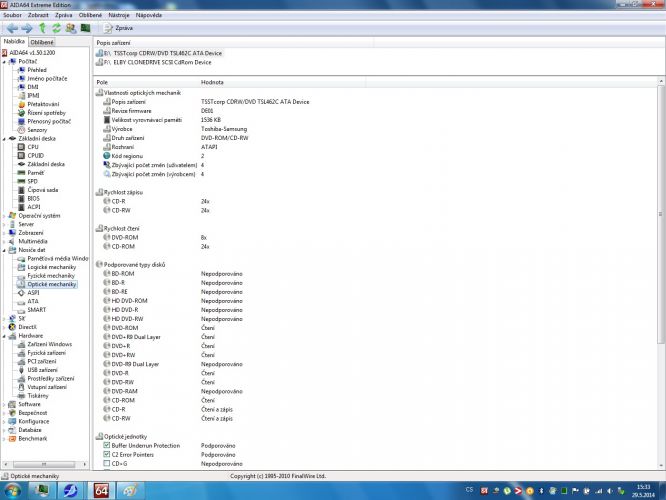The image size is (666, 500).
Task: Click the AIDA64 taskbar icon
Action: pyautogui.click(x=101, y=491)
